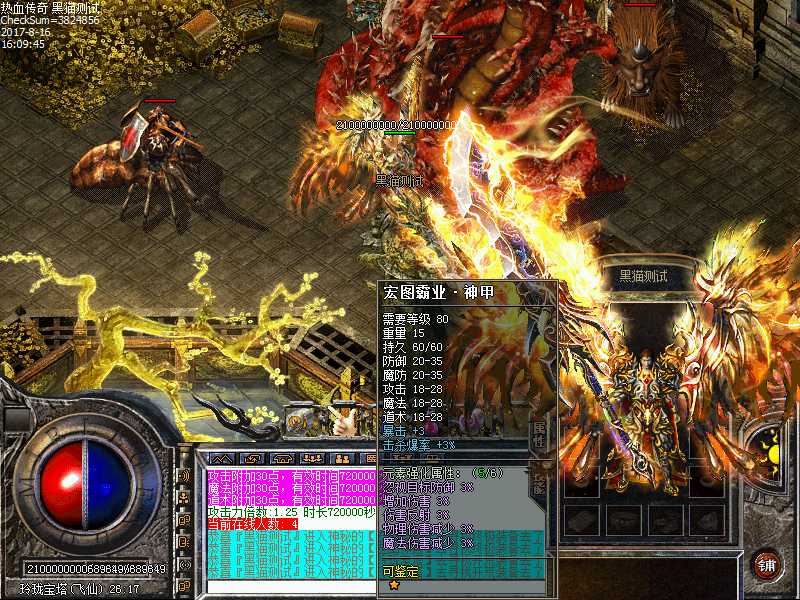Click the tooltip title 宏图霸业·神甲

[x=439, y=293]
